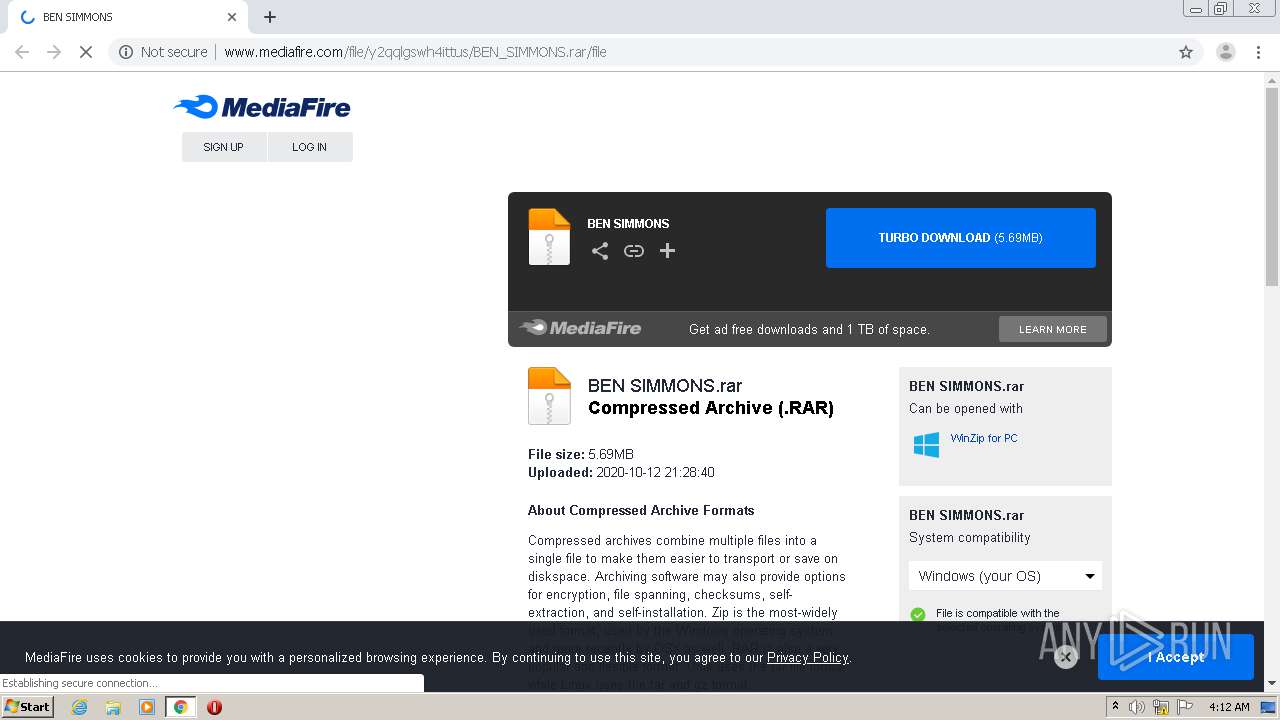Image resolution: width=1280 pixels, height=720 pixels.
Task: Click the SIGN UP button
Action: 224,147
